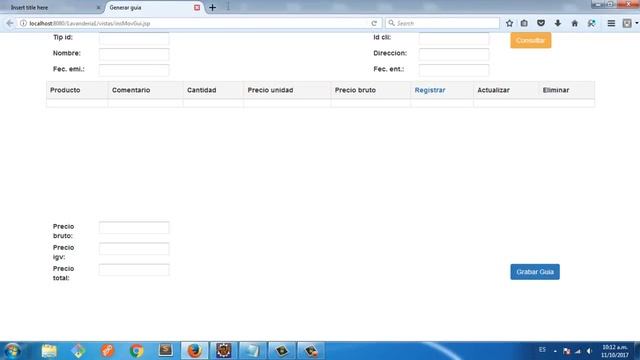Viewport: 640px width, 360px height.
Task: Click the Fec. emi. input field
Action: point(134,70)
